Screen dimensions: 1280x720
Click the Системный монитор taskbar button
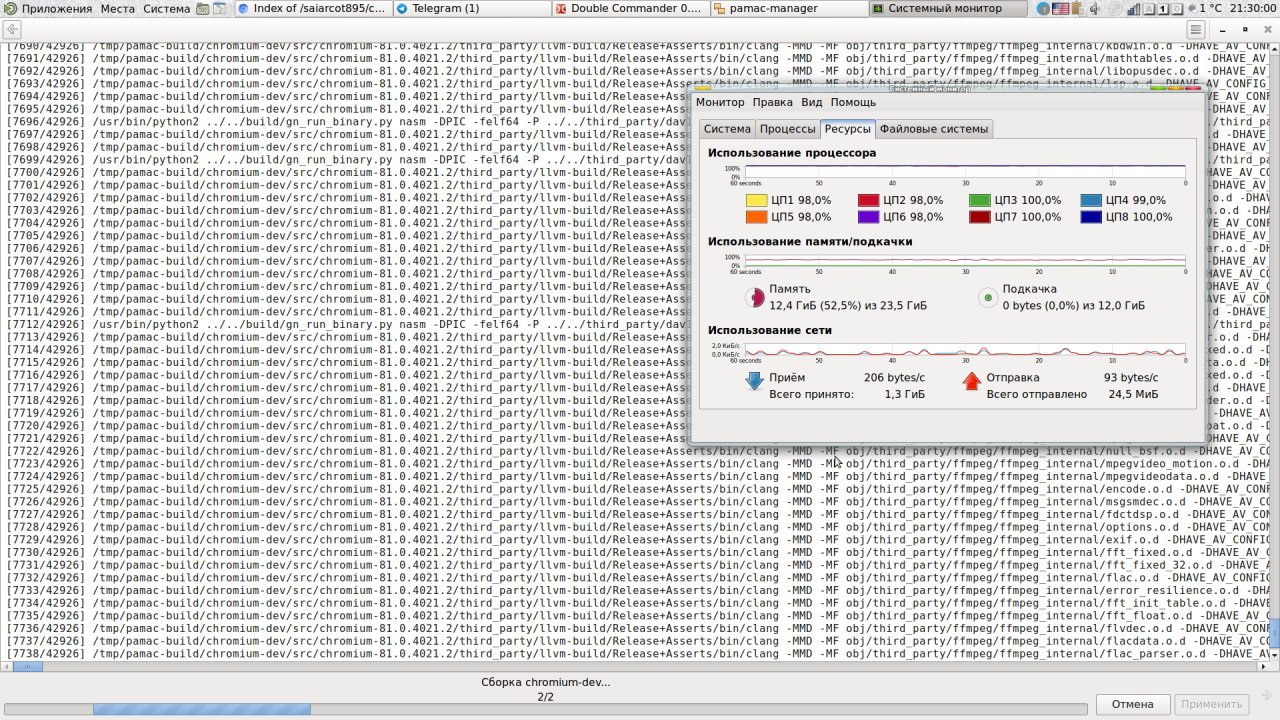click(x=946, y=9)
